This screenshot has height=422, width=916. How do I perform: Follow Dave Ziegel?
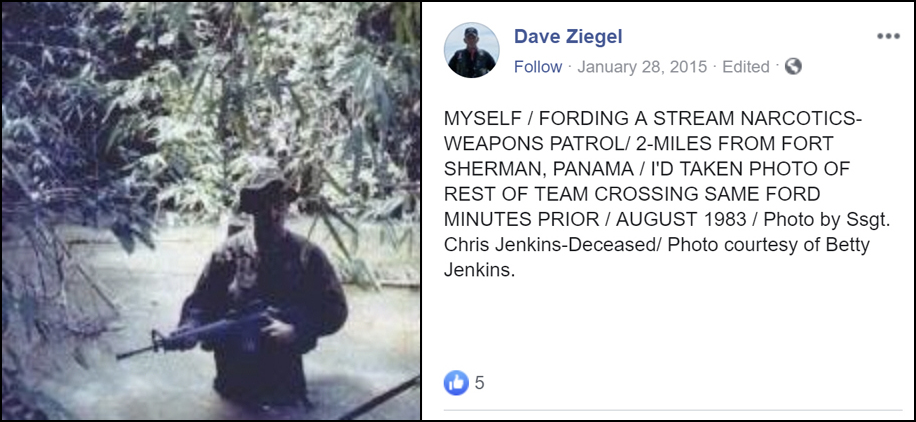tap(537, 67)
